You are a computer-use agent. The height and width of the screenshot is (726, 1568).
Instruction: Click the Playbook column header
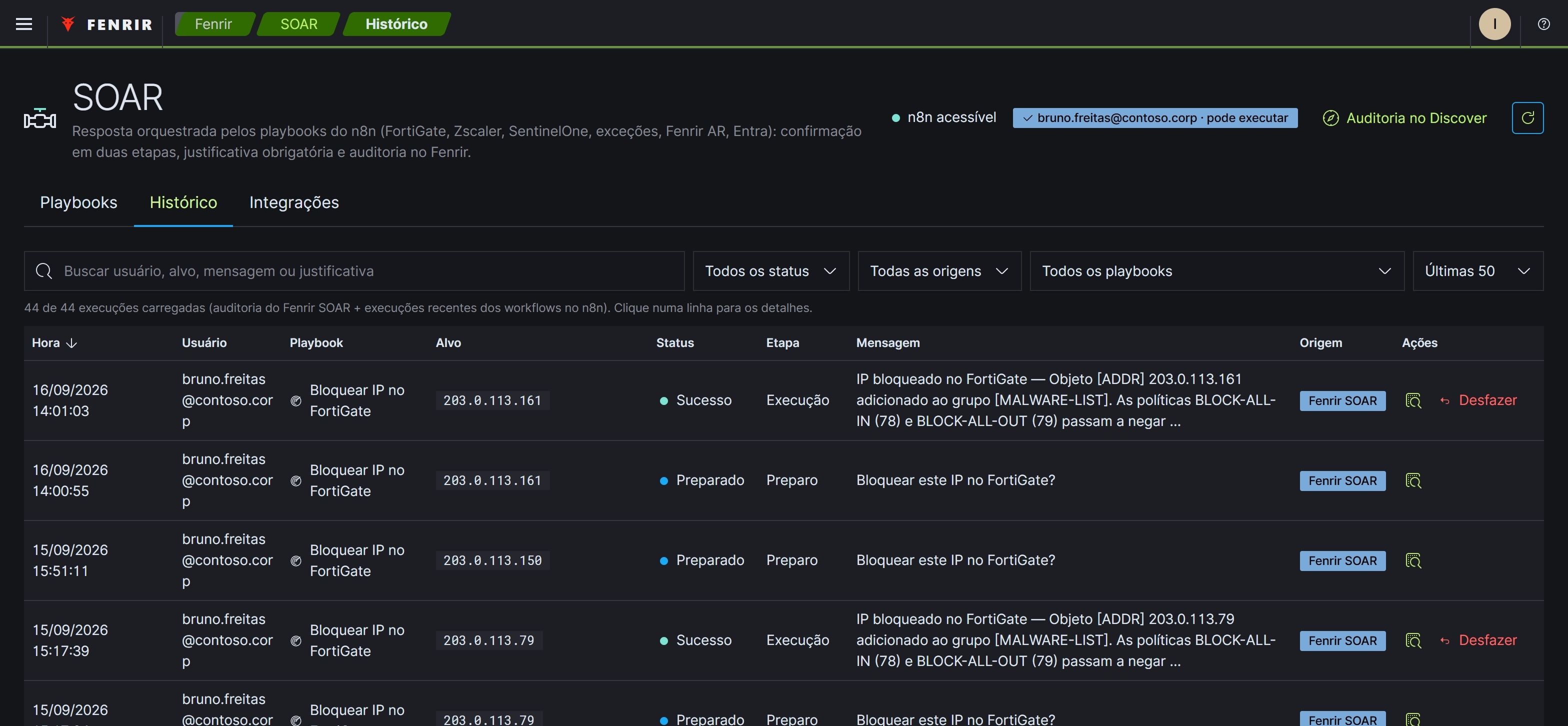(316, 343)
